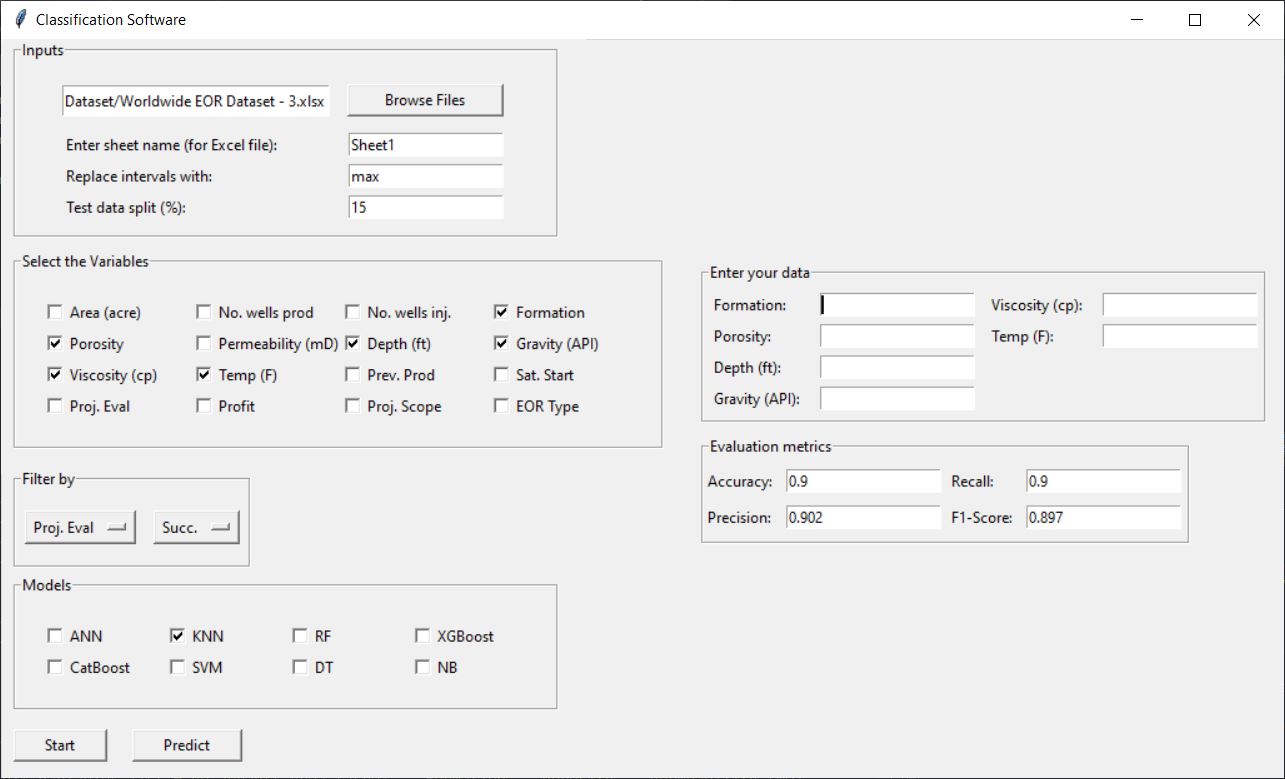Minimize the Classification Software window
Screen dimensions: 1285x779
tap(1136, 20)
